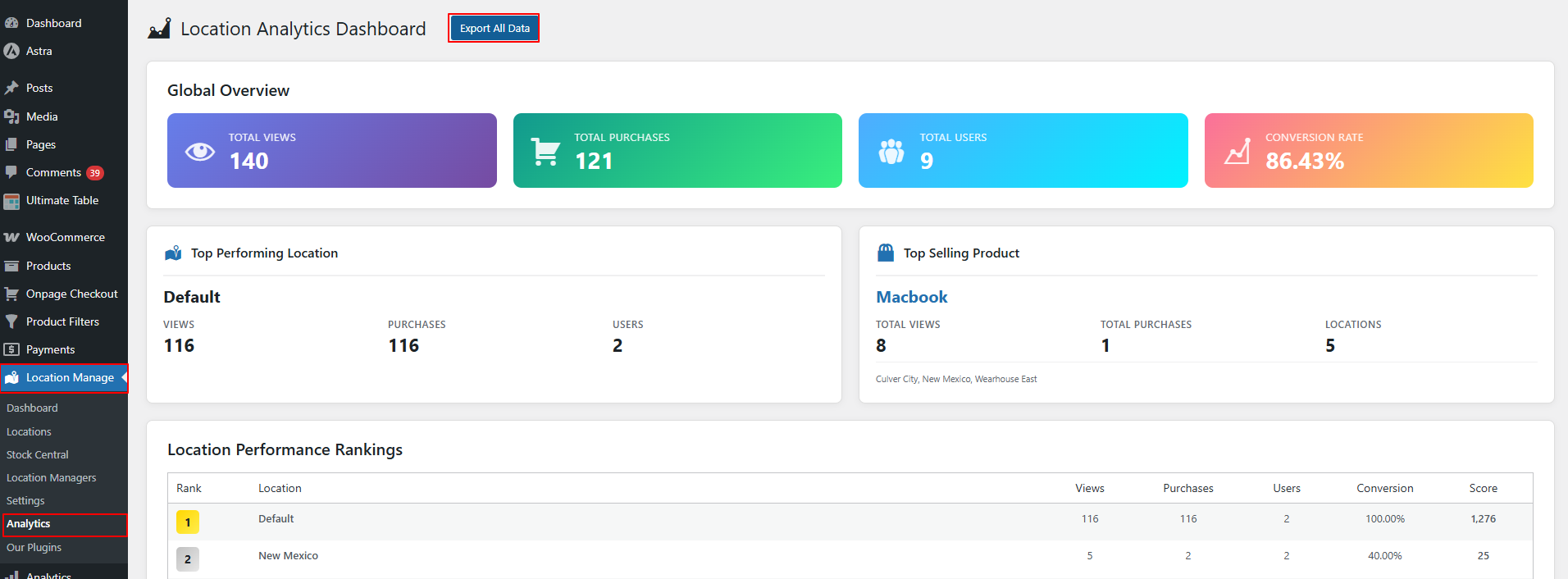Select the Analytics submenu link
The width and height of the screenshot is (1568, 579).
point(29,524)
